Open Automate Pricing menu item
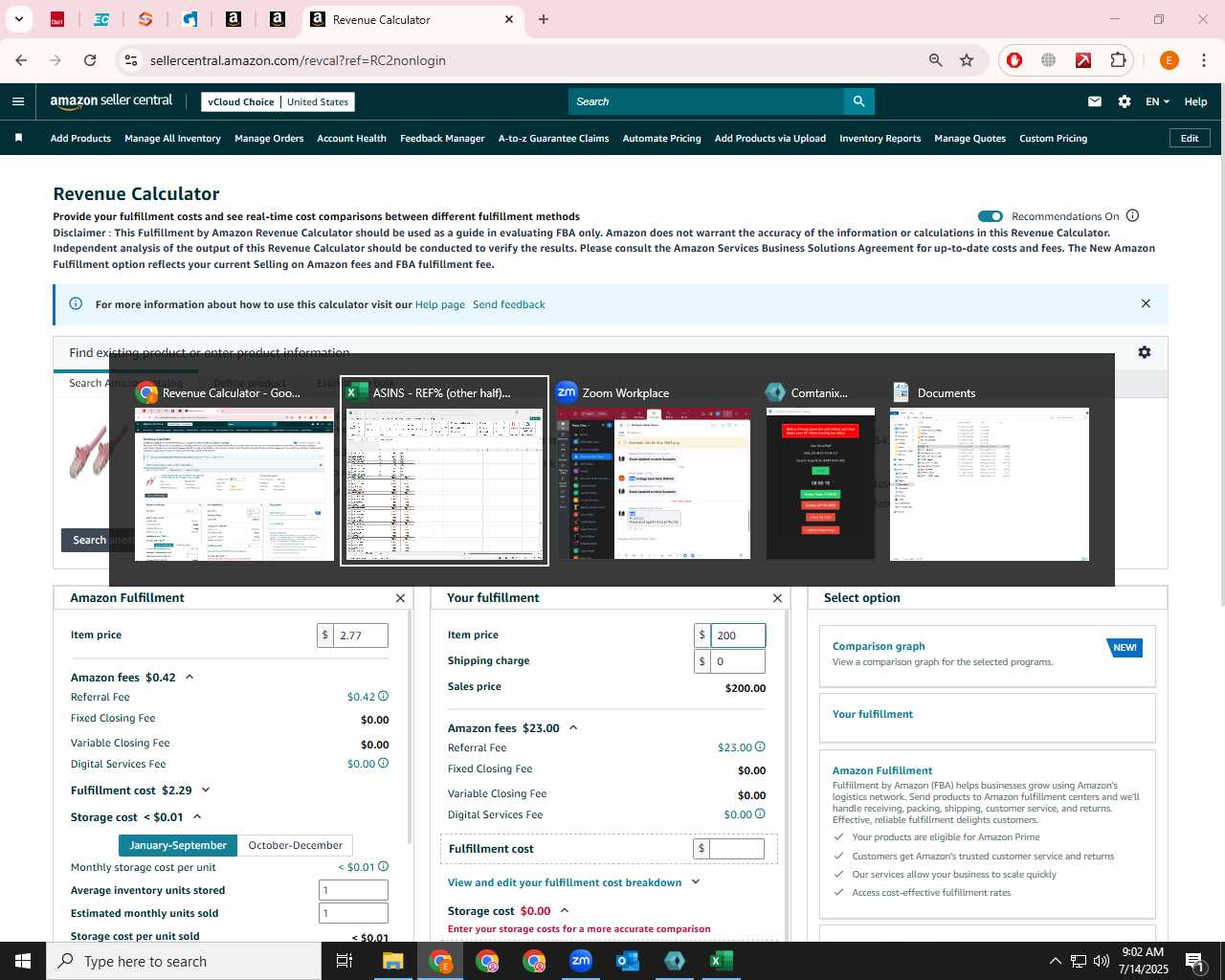 (x=661, y=139)
